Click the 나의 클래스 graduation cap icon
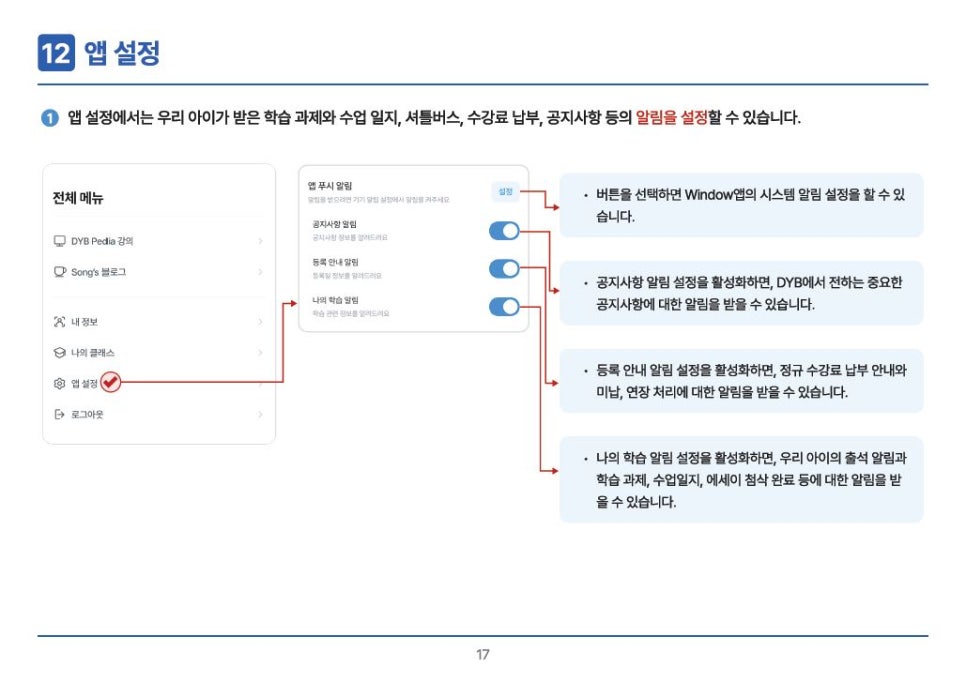The height and width of the screenshot is (682, 966). pyautogui.click(x=58, y=351)
